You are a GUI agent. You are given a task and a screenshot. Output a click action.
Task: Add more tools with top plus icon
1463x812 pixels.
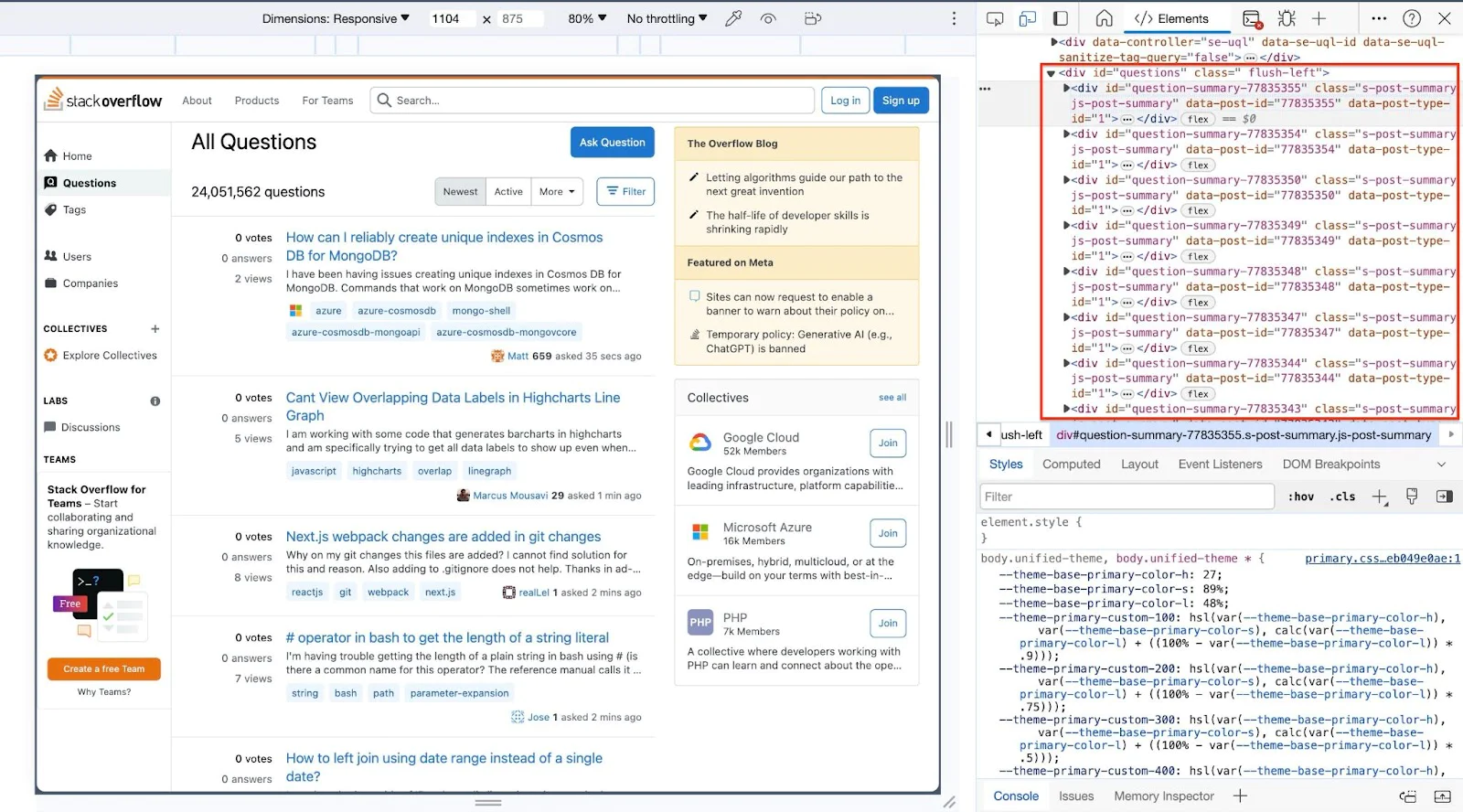[1319, 18]
